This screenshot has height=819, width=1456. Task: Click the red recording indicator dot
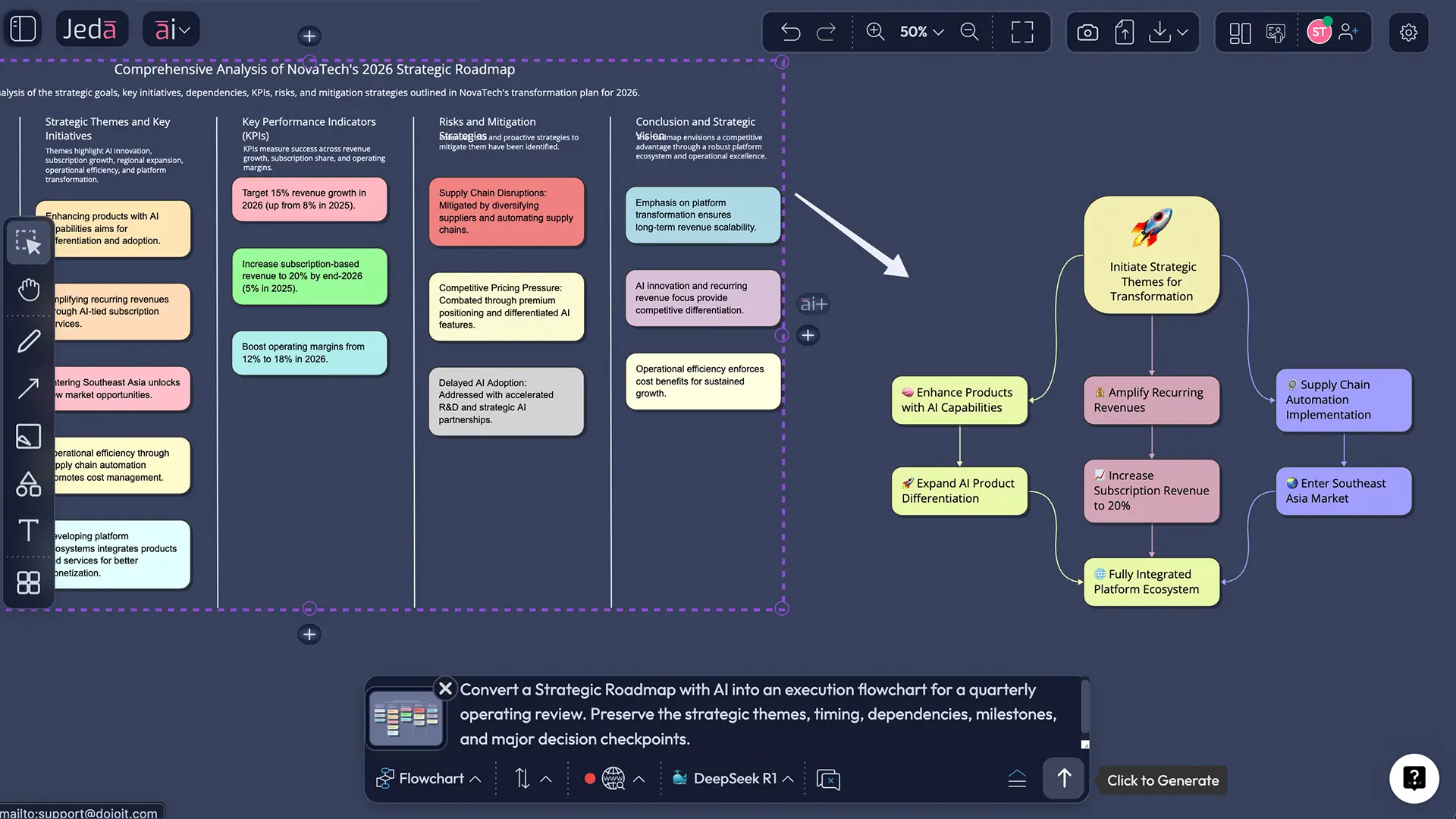coord(591,778)
